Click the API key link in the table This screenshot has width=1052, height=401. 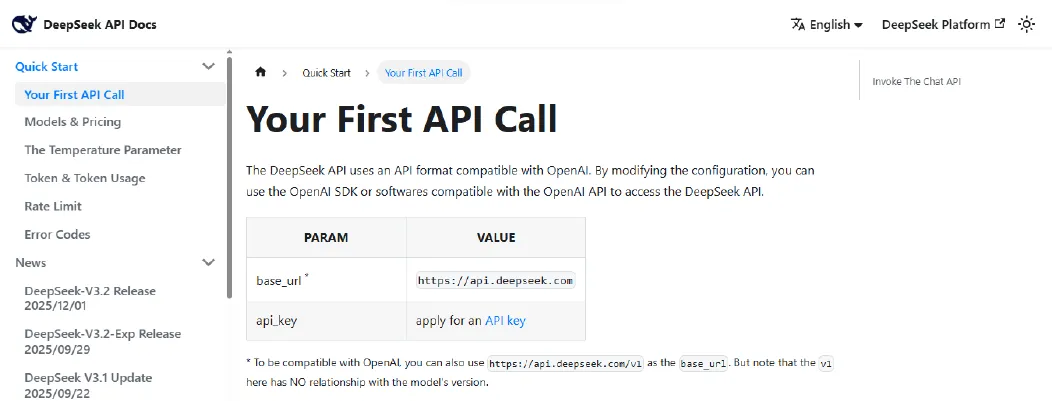(505, 321)
